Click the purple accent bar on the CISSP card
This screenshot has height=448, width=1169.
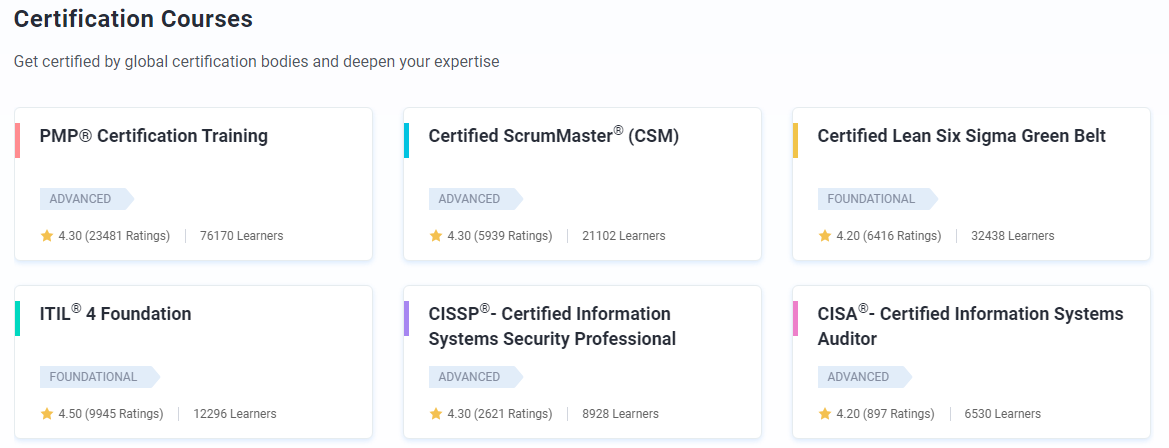pos(406,318)
